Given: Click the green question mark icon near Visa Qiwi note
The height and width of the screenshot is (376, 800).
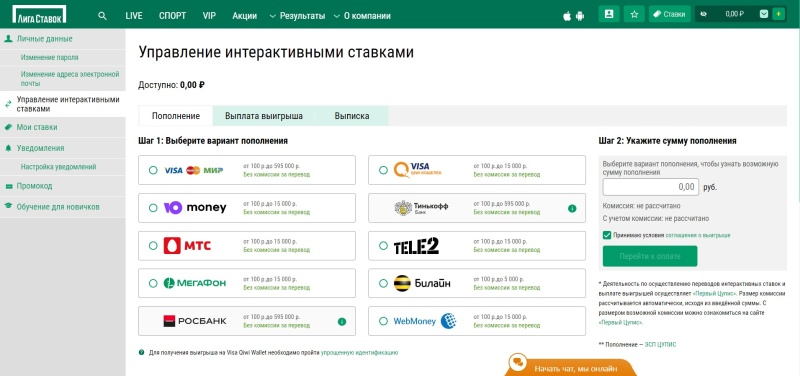Looking at the screenshot, I should [x=141, y=353].
